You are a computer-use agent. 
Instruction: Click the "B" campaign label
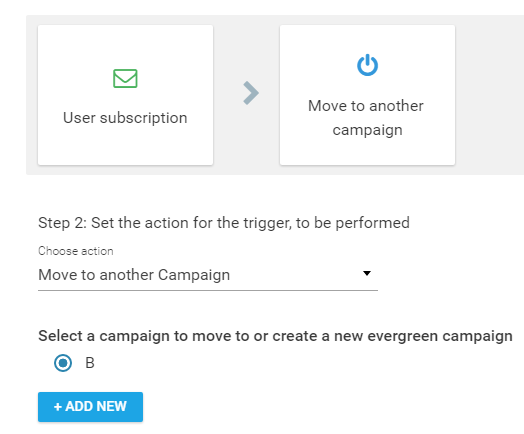[x=90, y=363]
